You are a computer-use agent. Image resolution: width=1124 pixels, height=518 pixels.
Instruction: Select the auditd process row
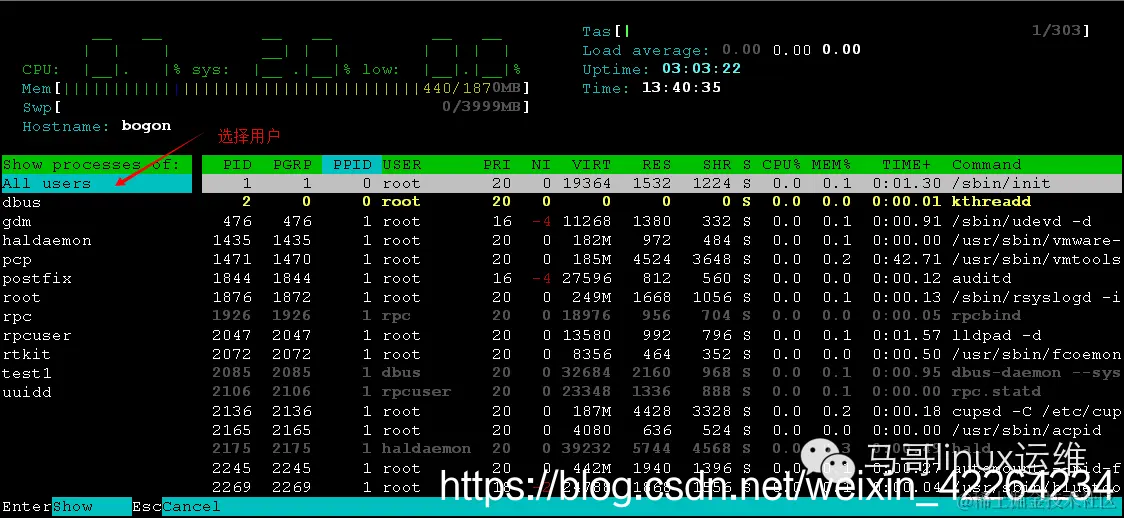(663, 279)
